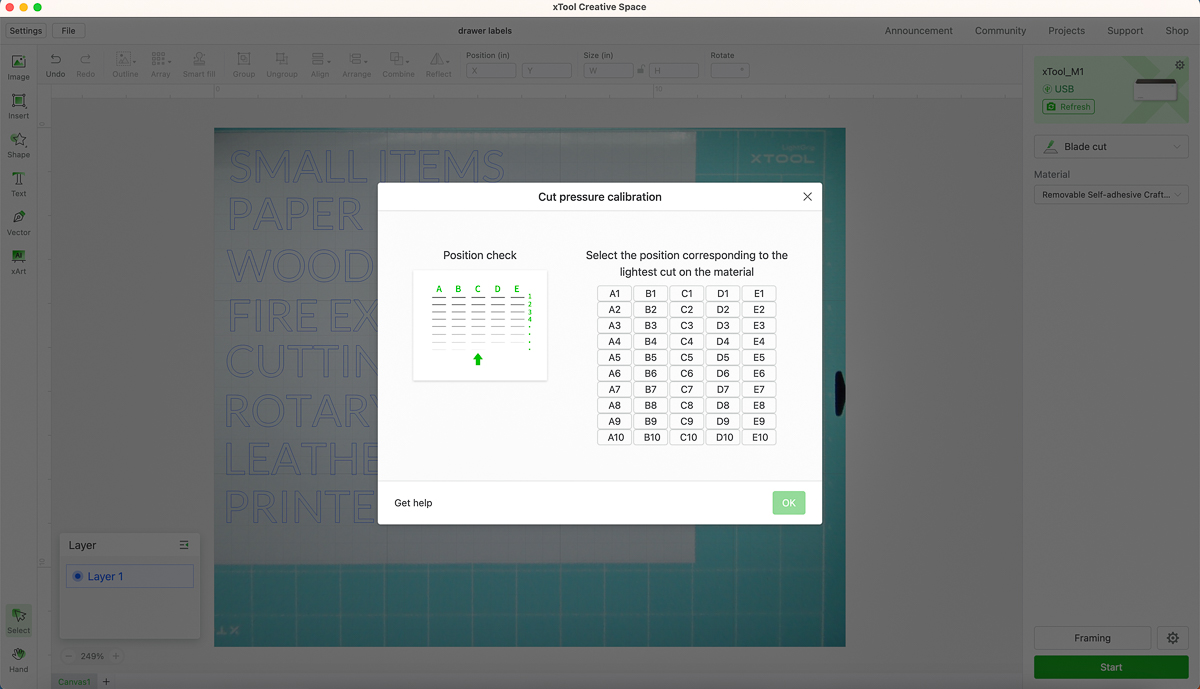Open the Insert tool in left sidebar
The image size is (1200, 689).
[18, 106]
